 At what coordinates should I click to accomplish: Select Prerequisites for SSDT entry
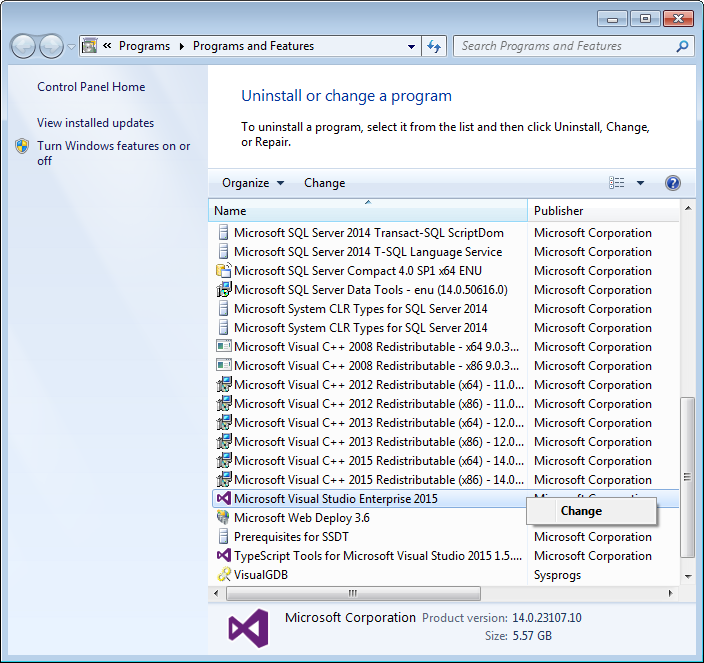[x=291, y=536]
